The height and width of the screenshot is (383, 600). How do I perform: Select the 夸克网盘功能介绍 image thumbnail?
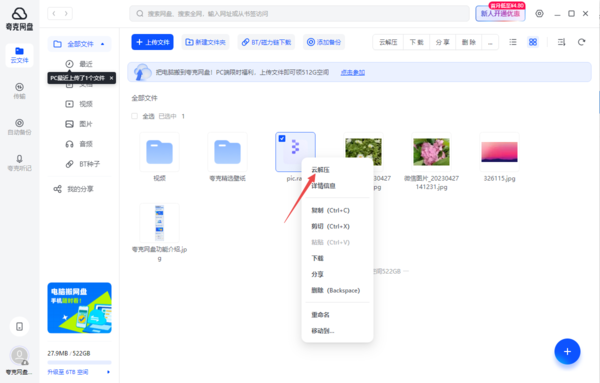pyautogui.click(x=160, y=223)
